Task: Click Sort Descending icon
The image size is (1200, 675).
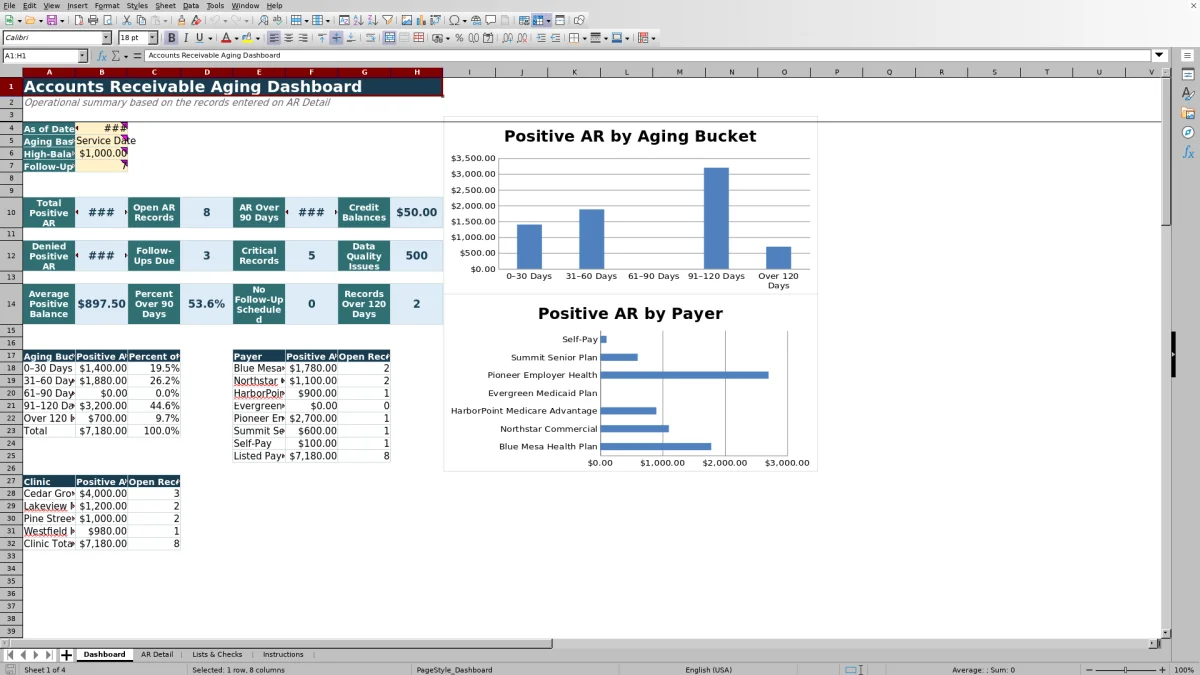Action: point(372,20)
